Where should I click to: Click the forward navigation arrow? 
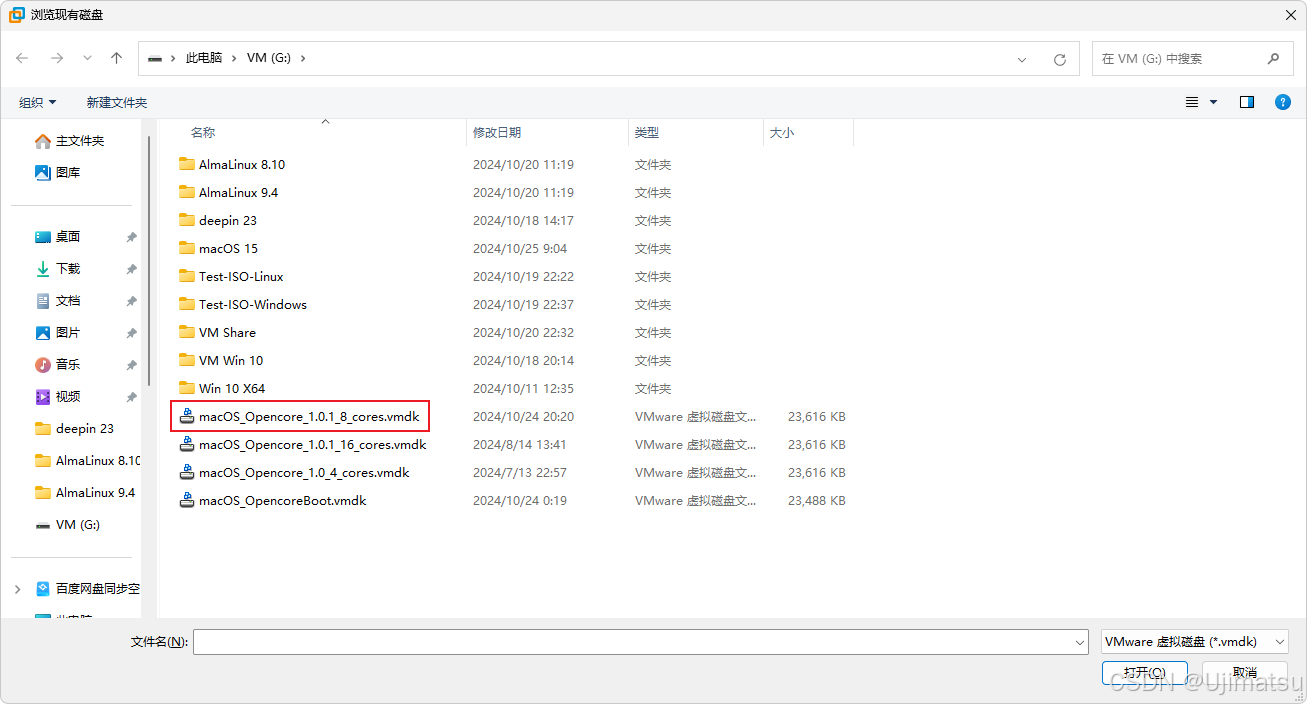pyautogui.click(x=56, y=59)
